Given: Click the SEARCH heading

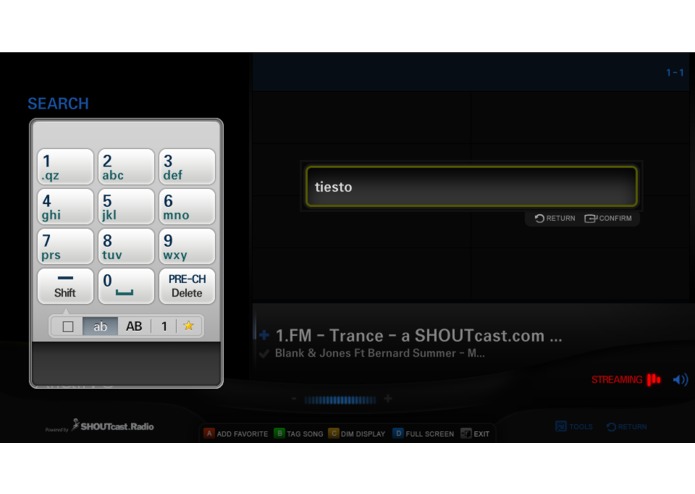Looking at the screenshot, I should tap(58, 104).
